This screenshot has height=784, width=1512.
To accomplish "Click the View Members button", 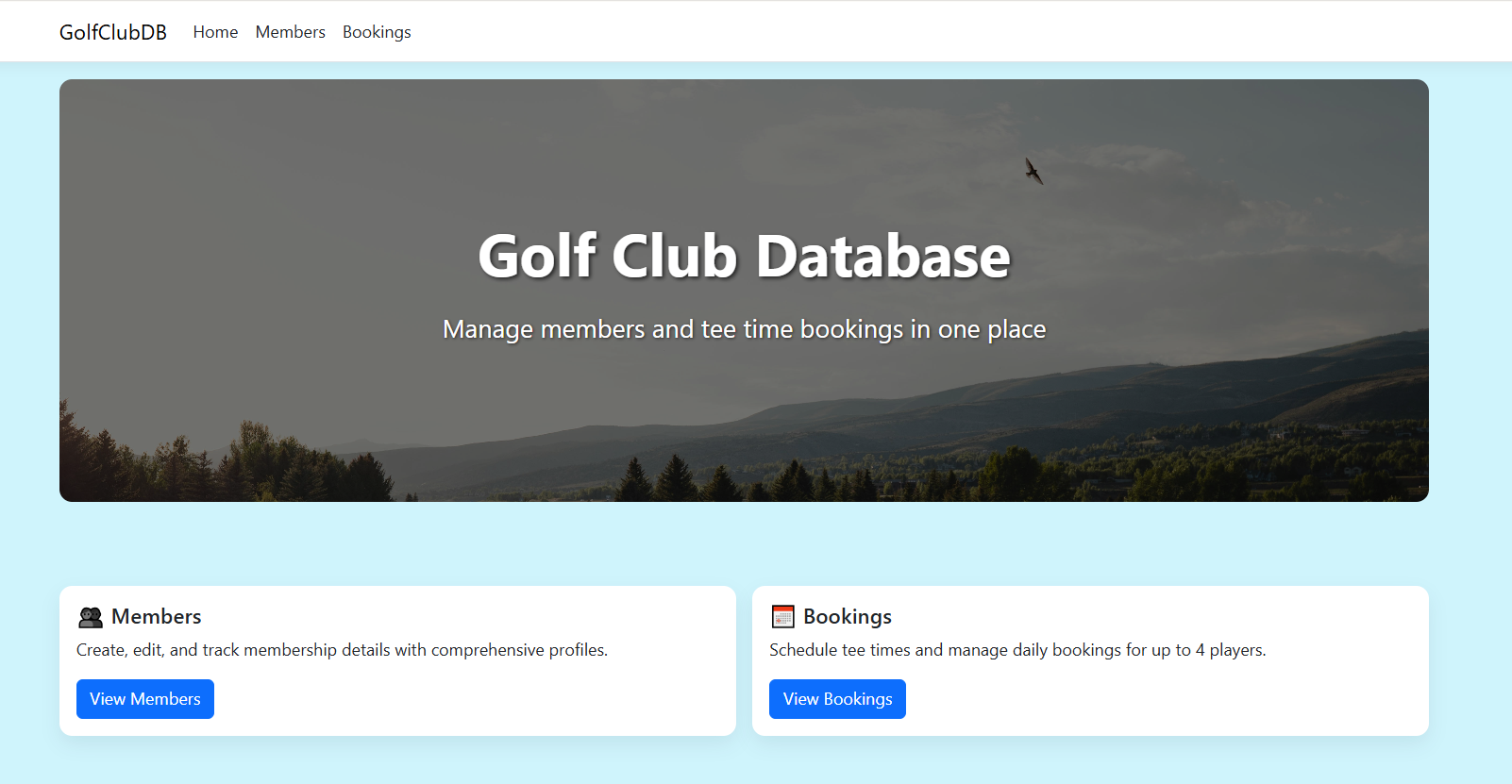I will 145,699.
